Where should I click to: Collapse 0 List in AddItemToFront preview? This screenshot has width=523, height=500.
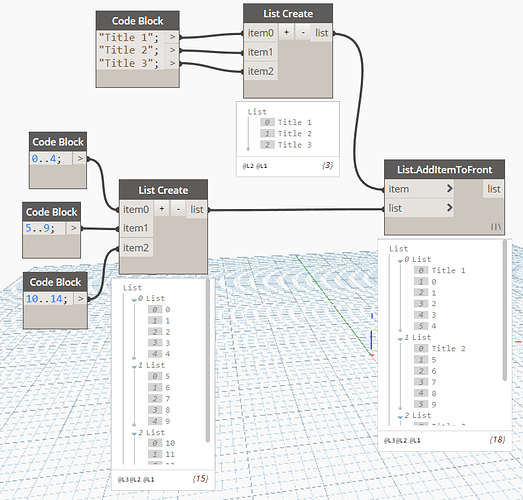[400, 261]
